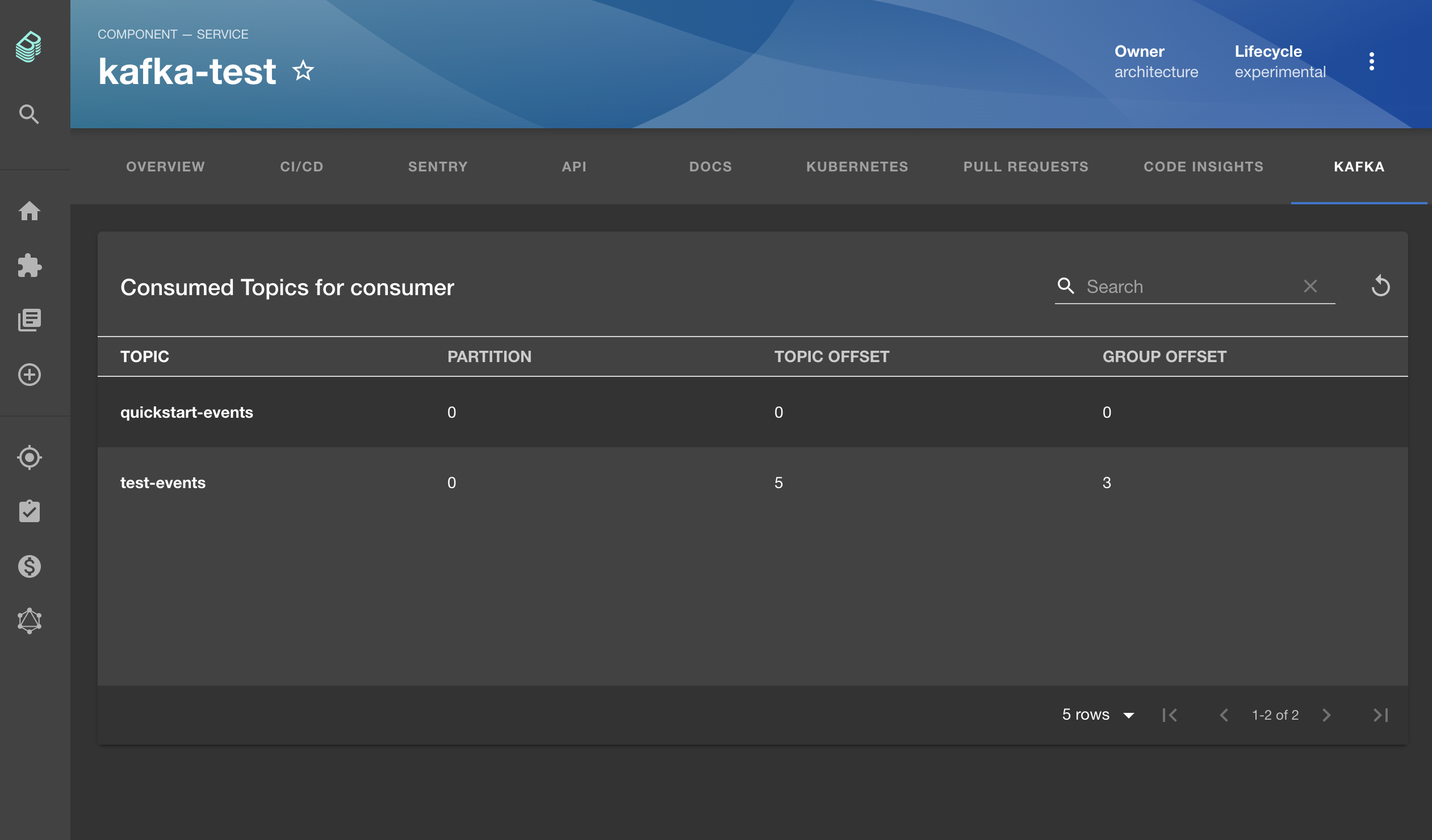1432x840 pixels.
Task: Star kafka-test as favorite
Action: click(x=303, y=71)
